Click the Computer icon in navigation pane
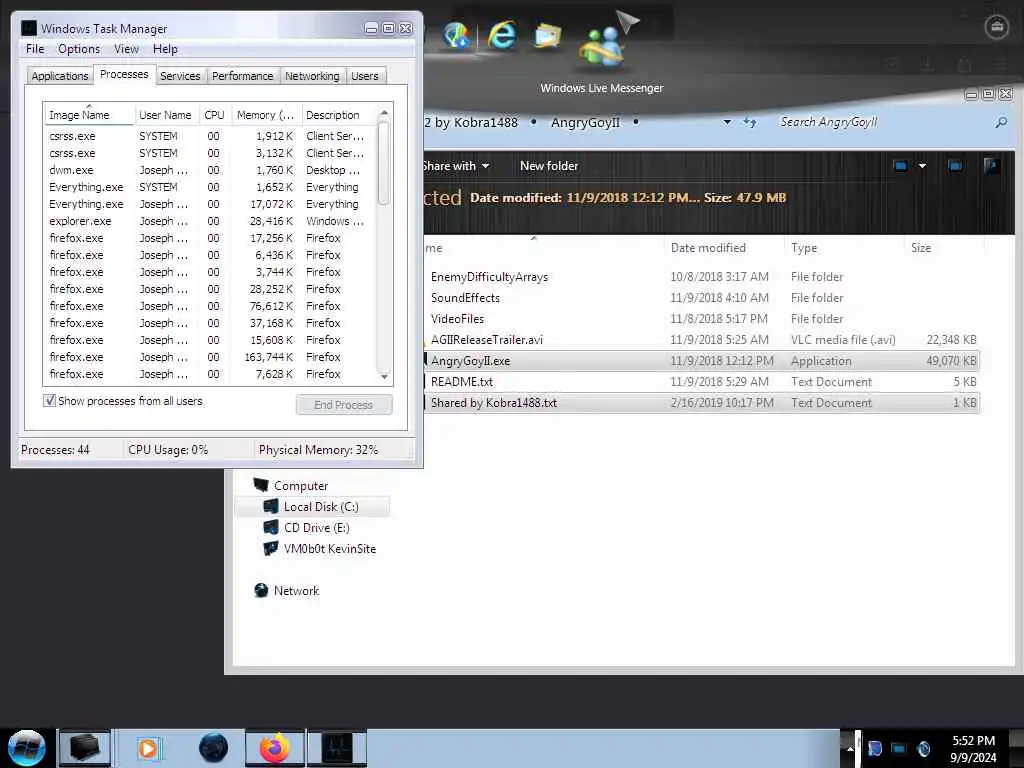1024x768 pixels. 261,485
